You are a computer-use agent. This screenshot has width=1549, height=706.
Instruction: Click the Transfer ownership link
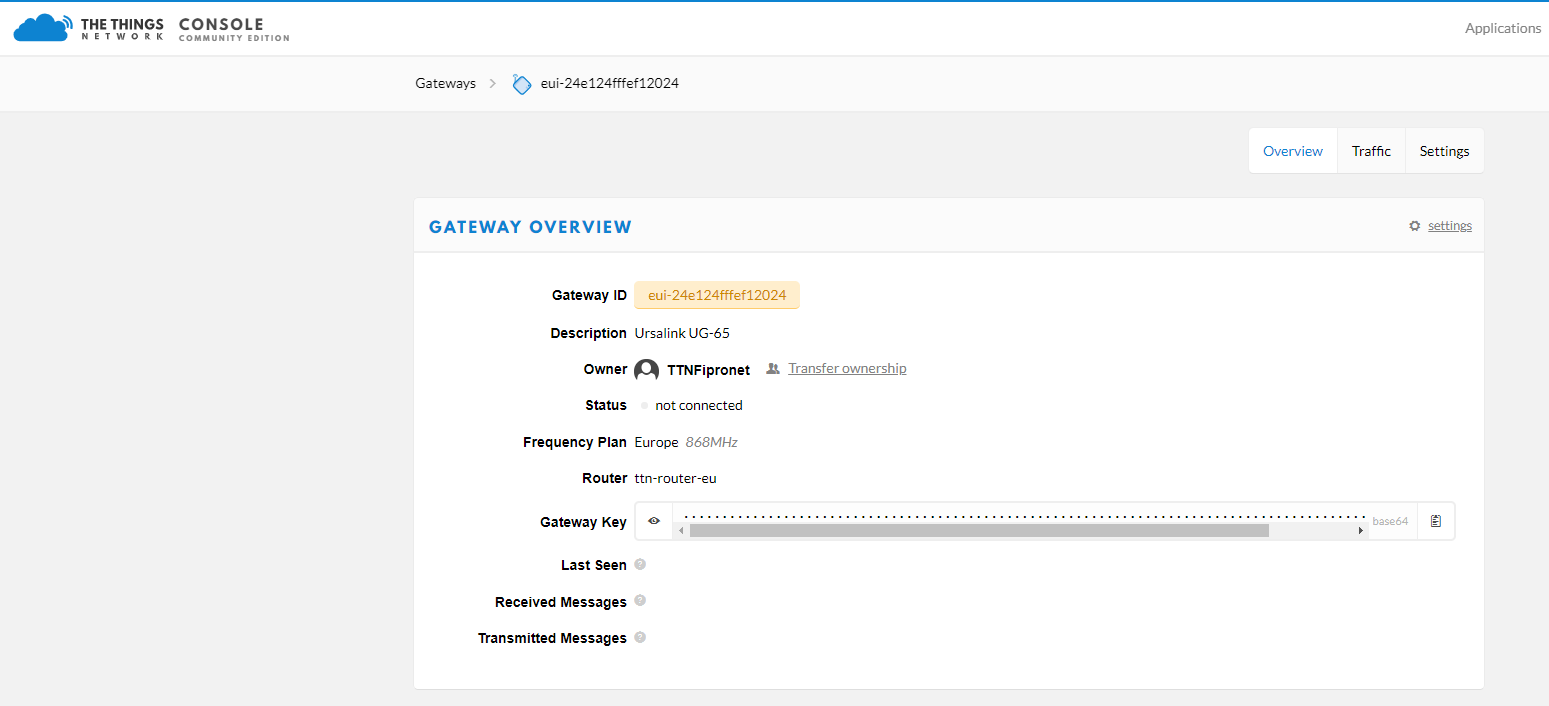coord(847,368)
